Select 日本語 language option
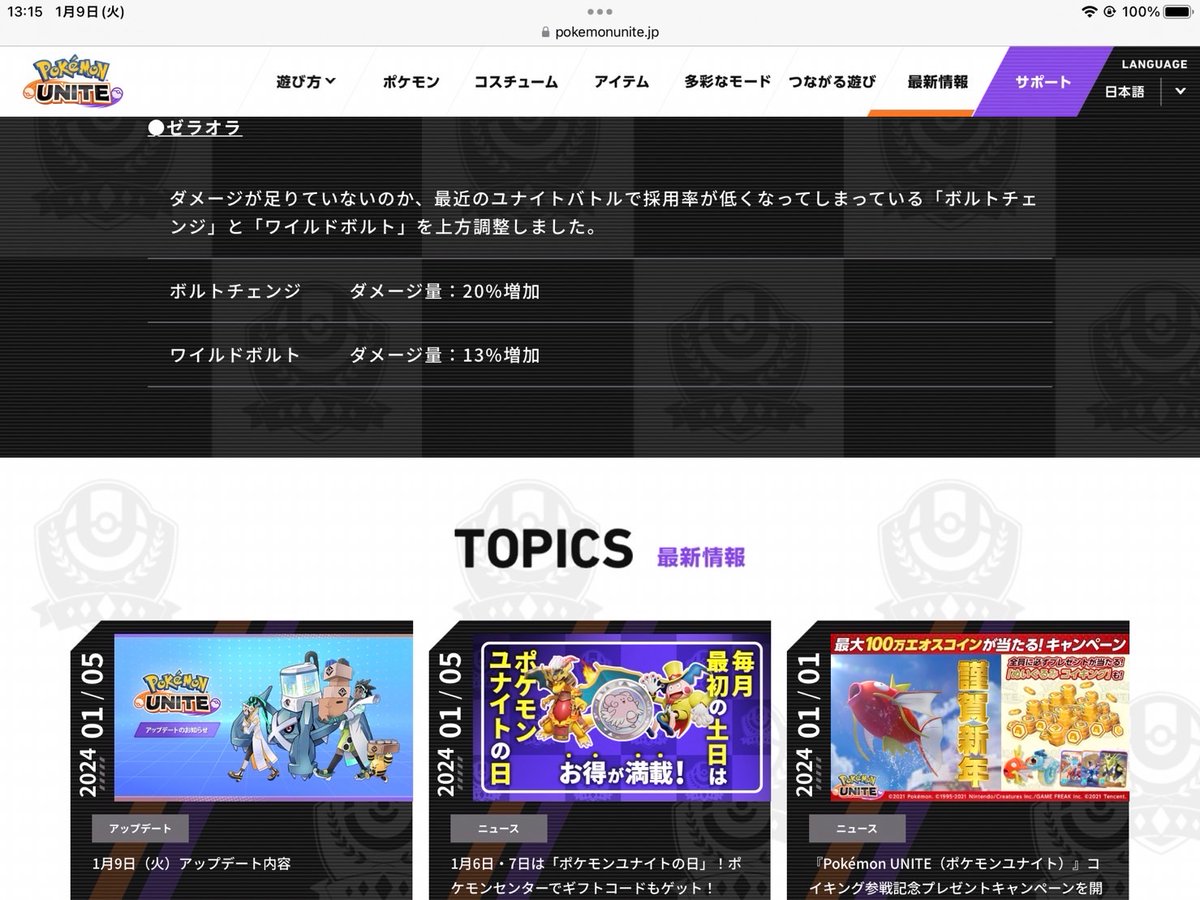1200x900 pixels. pyautogui.click(x=1125, y=91)
